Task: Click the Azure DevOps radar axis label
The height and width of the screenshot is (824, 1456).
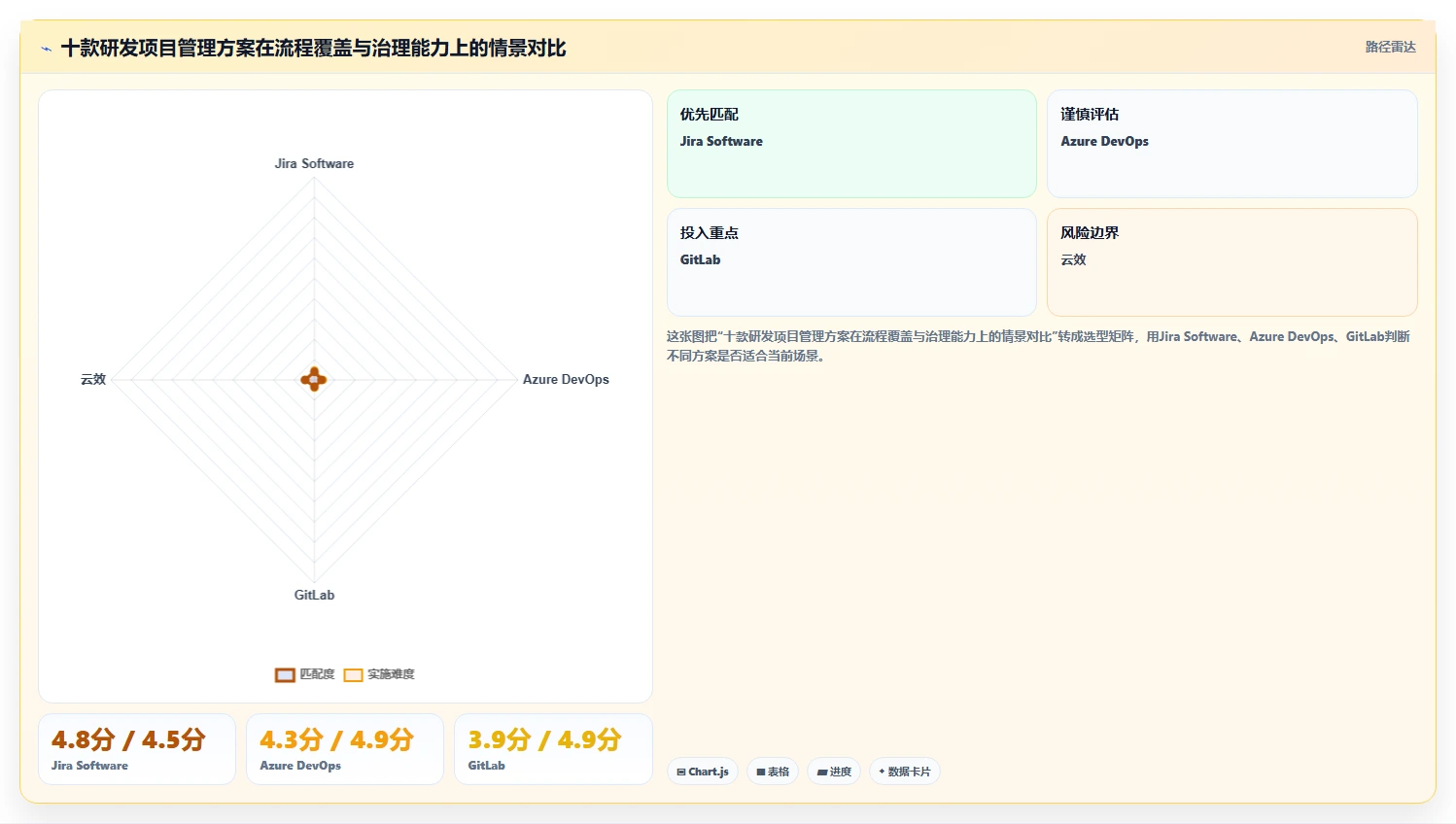Action: click(x=566, y=379)
